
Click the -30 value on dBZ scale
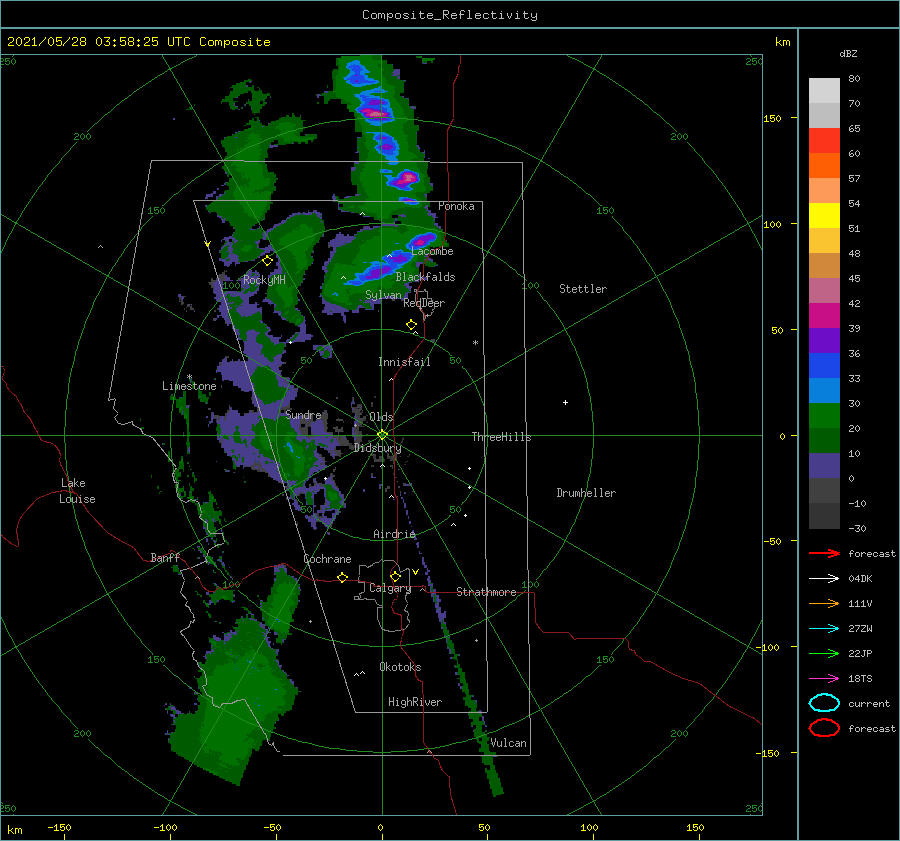coord(857,528)
